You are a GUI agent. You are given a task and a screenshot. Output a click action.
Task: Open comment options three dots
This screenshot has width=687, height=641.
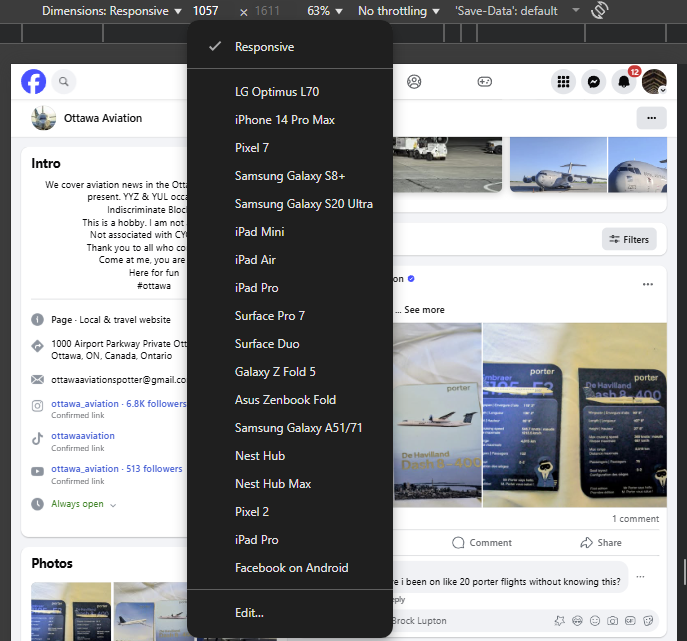pos(640,577)
